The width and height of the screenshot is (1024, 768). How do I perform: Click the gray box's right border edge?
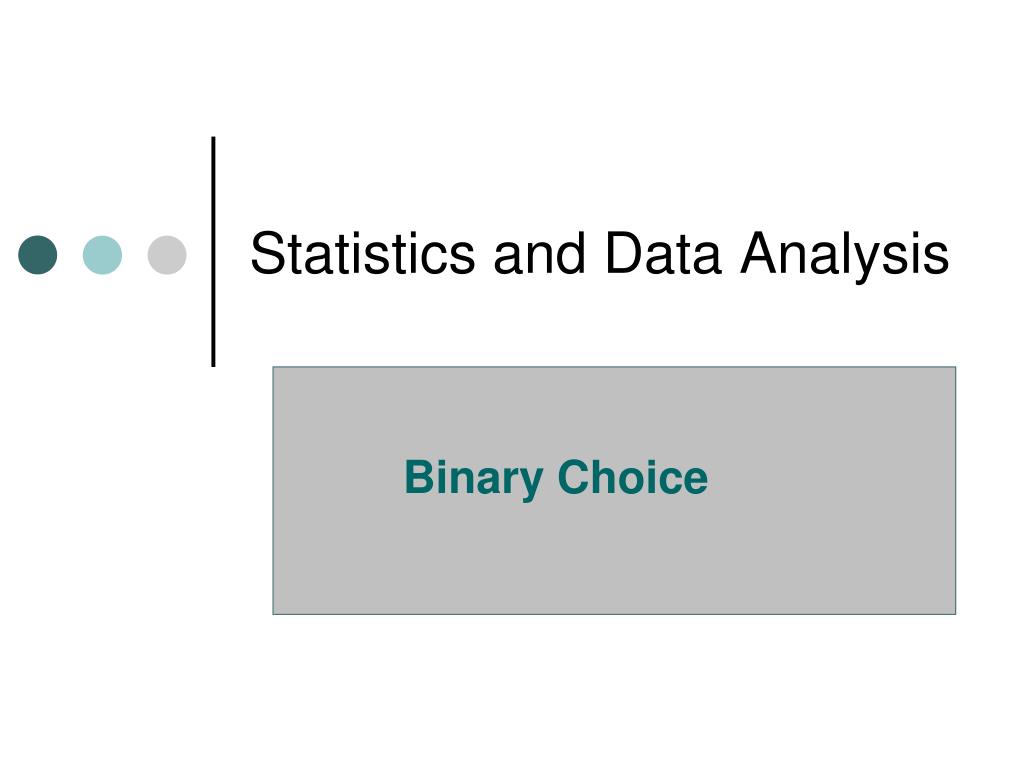tap(955, 490)
